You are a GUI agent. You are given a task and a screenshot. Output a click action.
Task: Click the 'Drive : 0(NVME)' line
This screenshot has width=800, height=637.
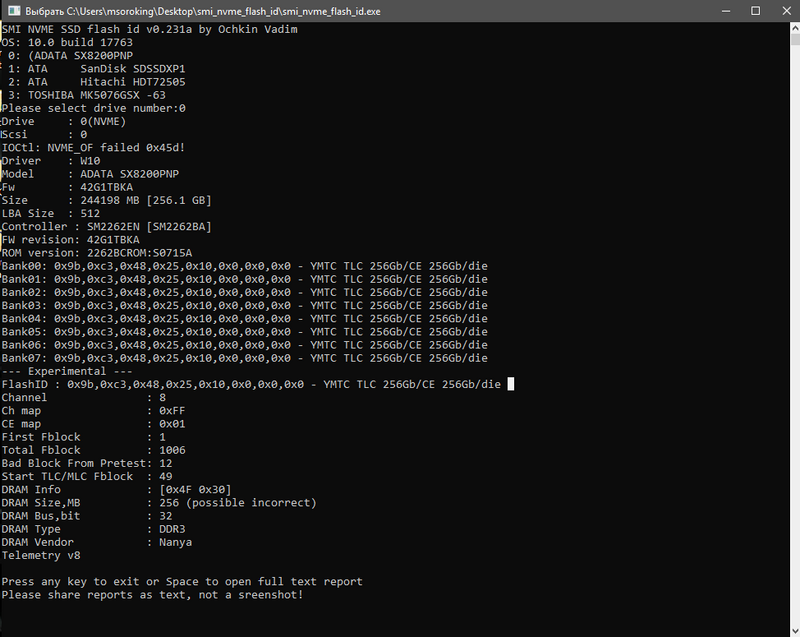tap(64, 121)
